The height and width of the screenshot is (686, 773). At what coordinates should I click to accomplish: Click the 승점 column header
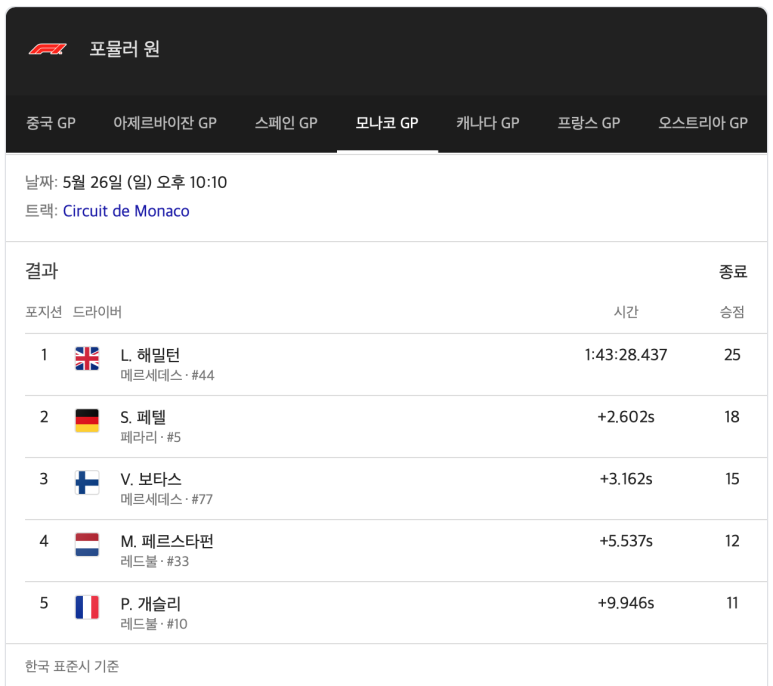coord(732,312)
